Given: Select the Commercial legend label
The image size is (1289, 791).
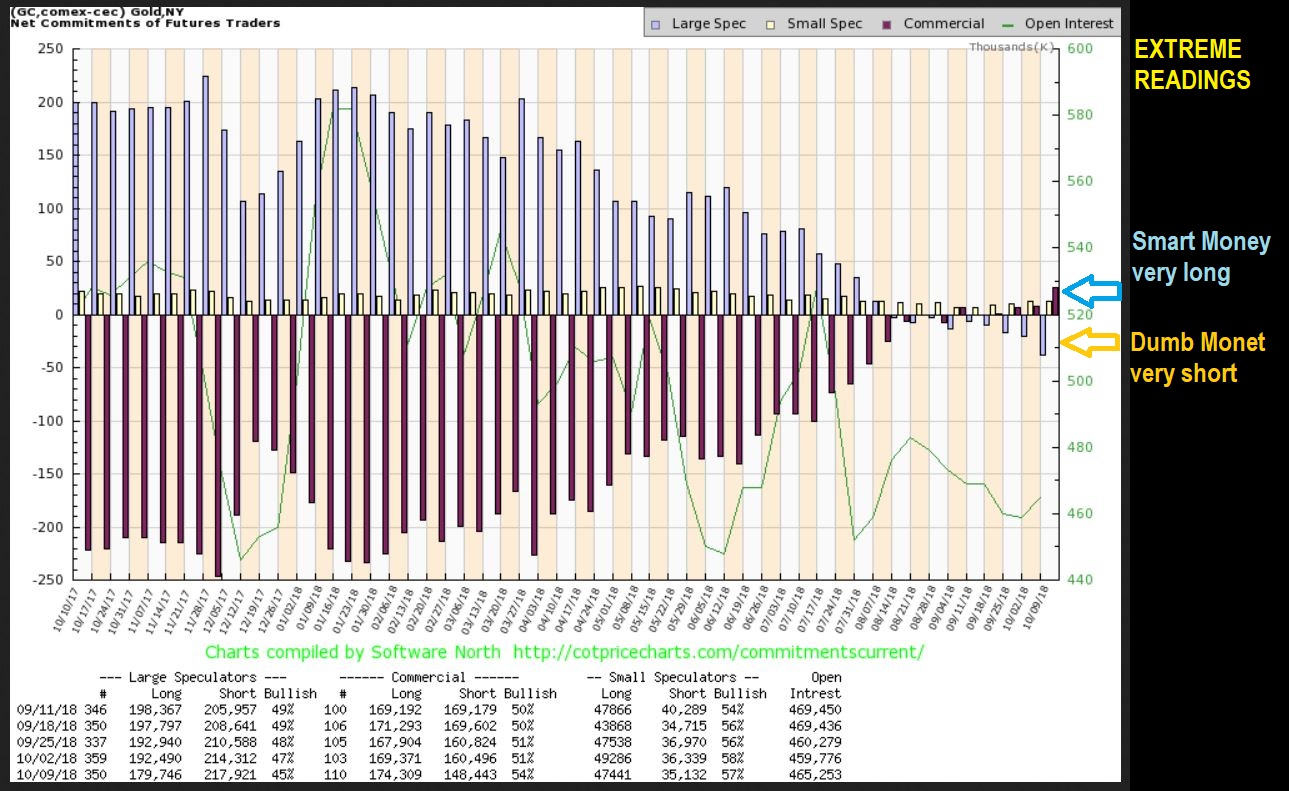Looking at the screenshot, I should (943, 24).
